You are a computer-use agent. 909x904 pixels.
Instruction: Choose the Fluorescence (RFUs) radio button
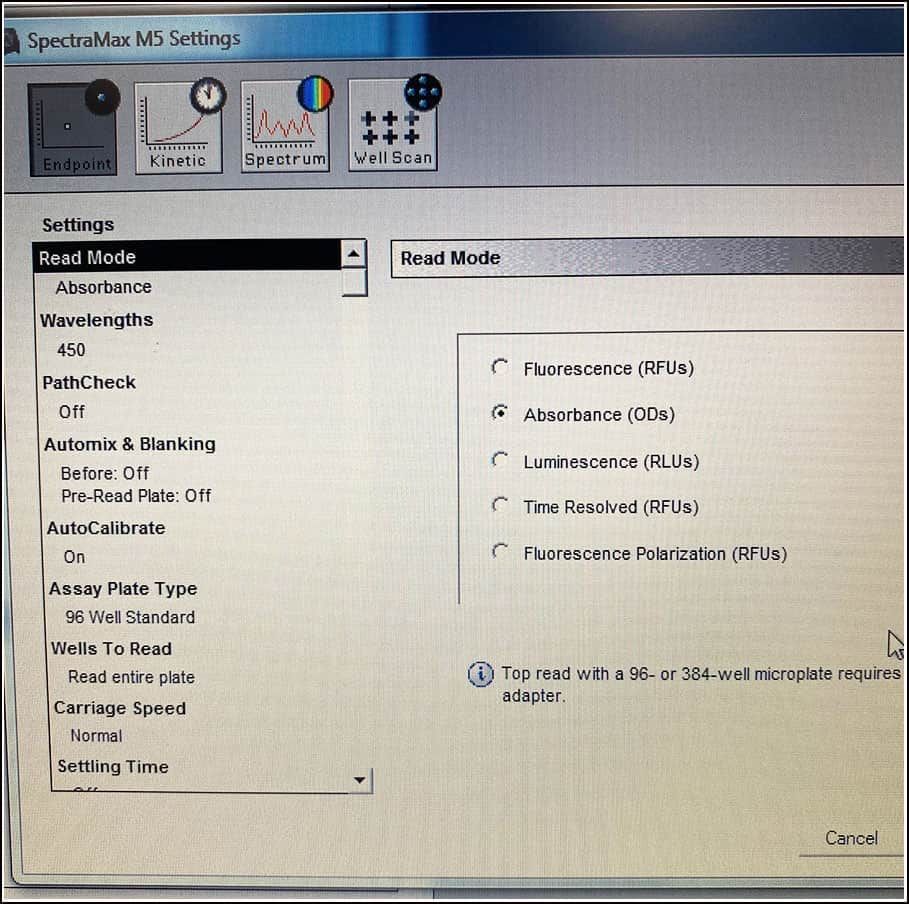500,367
